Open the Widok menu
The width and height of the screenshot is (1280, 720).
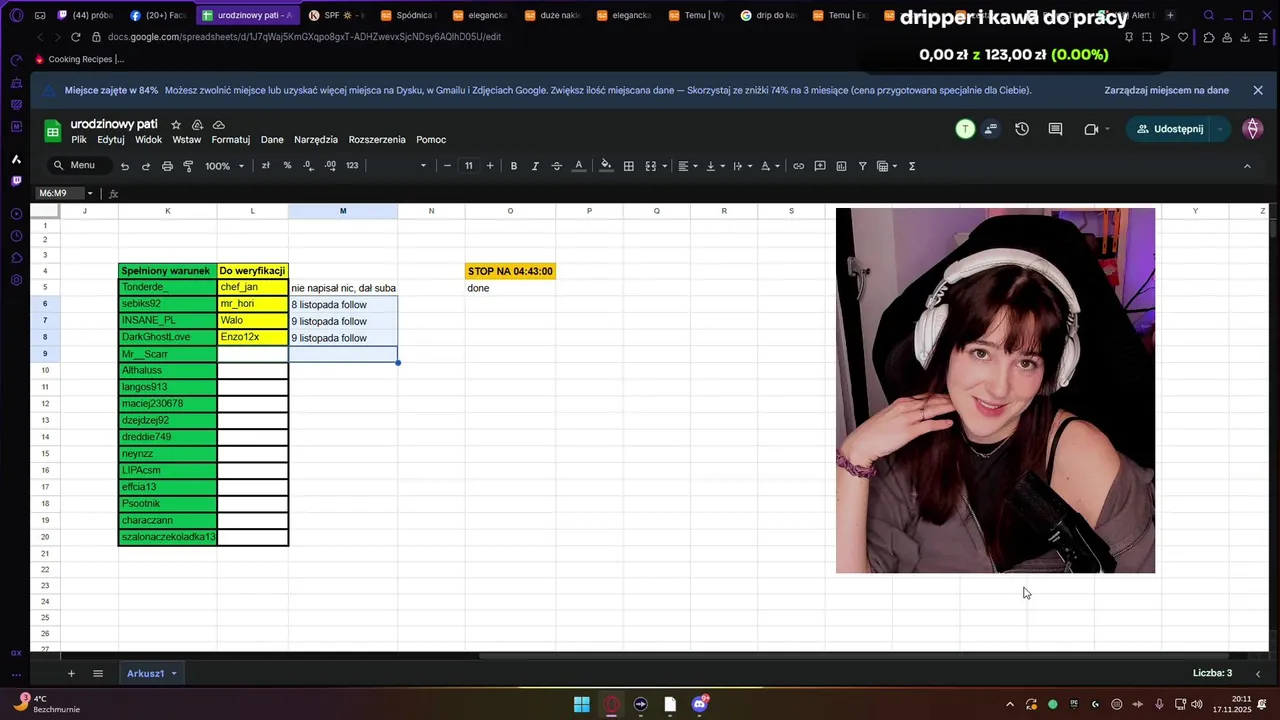point(149,140)
